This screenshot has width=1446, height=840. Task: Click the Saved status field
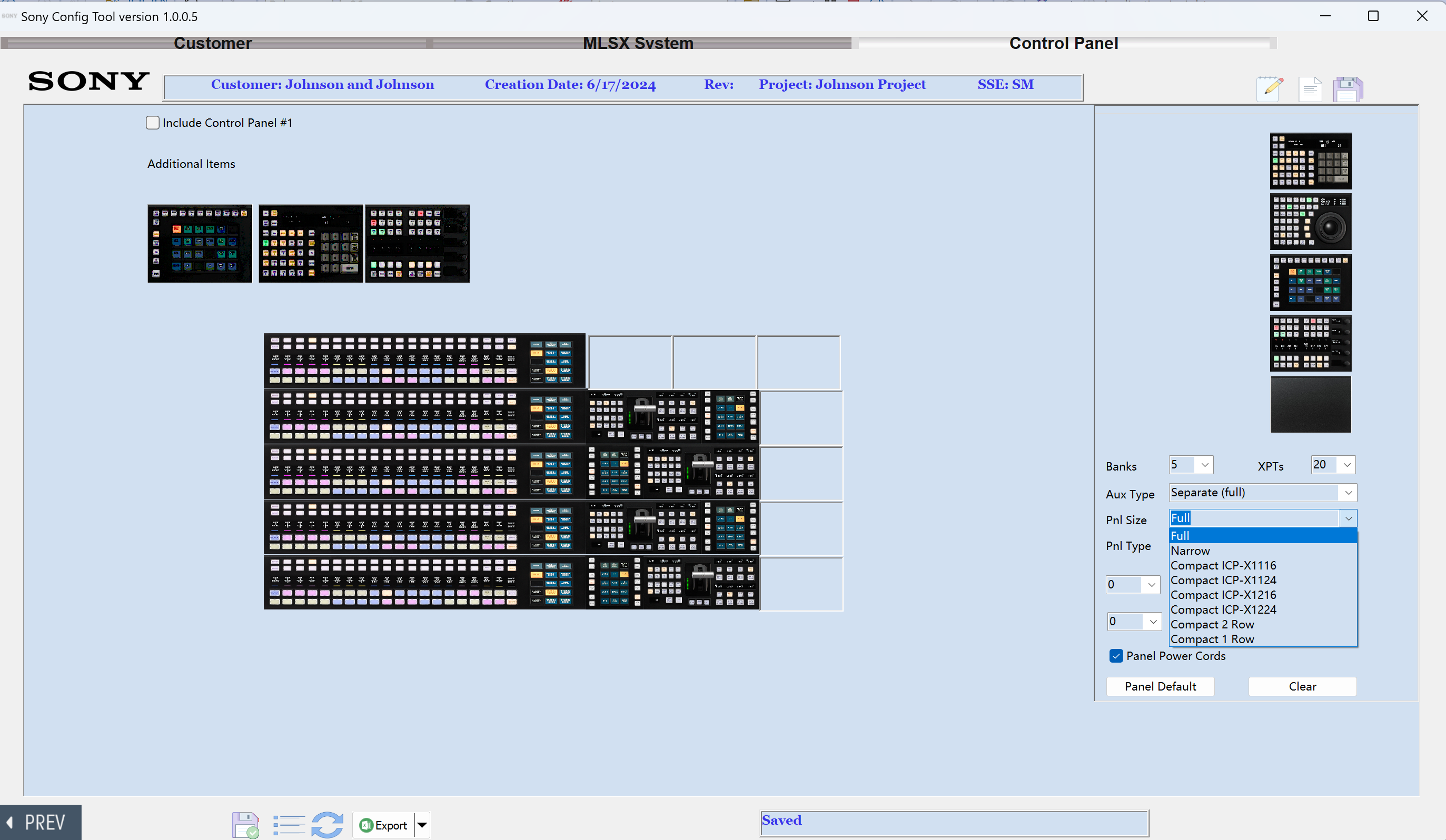tap(954, 823)
